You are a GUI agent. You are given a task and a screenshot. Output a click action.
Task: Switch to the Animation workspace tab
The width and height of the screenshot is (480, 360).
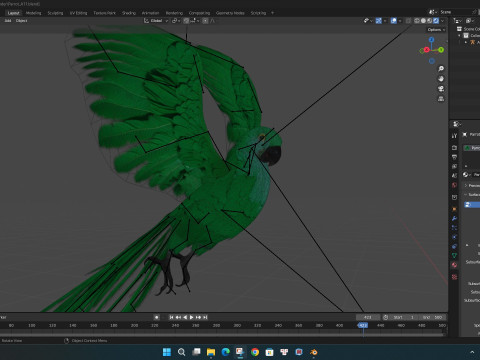tap(150, 13)
